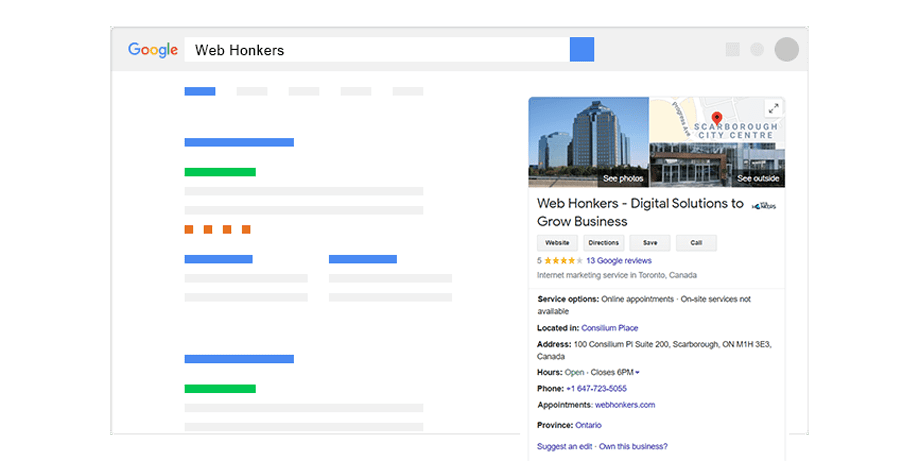
Task: Click the red map pin marker
Action: pos(716,118)
